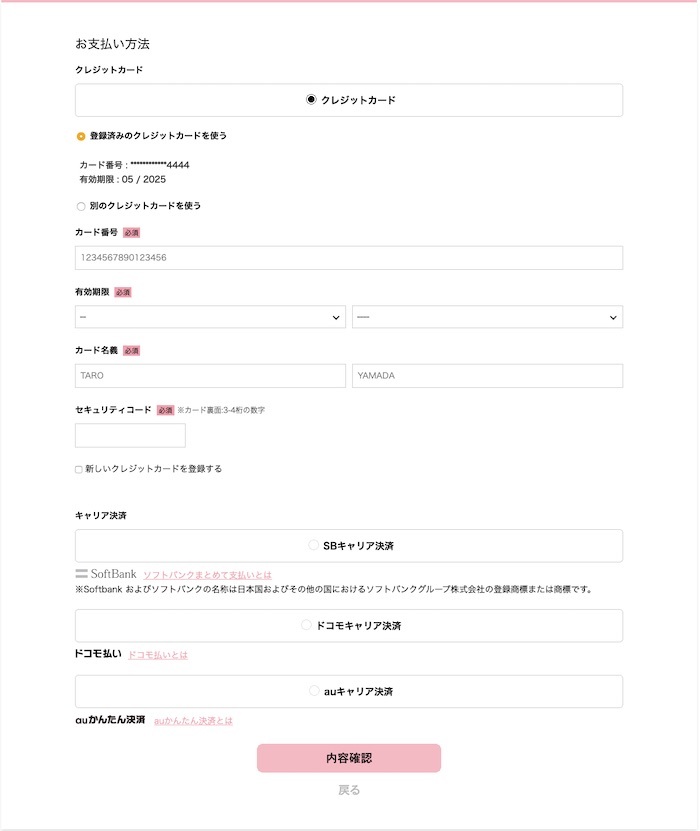
Task: Click the YAMADA last name field
Action: (x=488, y=376)
